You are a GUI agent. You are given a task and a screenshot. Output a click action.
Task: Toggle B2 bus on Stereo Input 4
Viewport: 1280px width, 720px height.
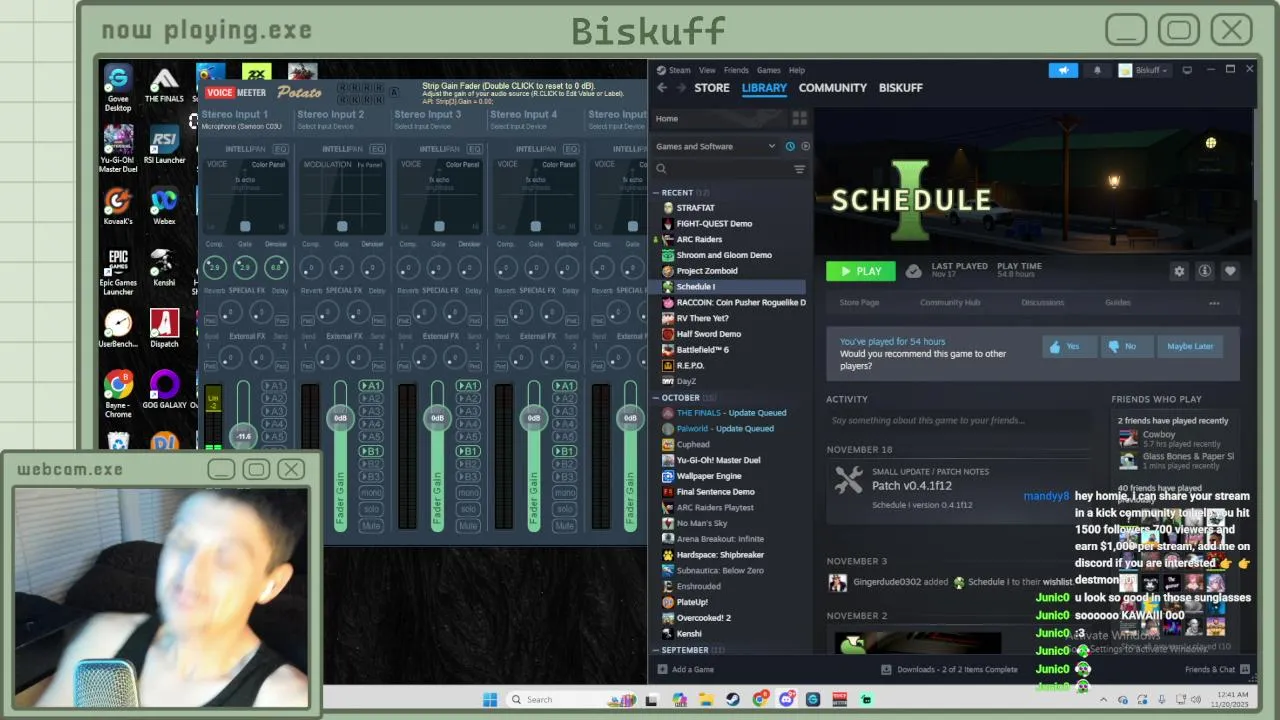click(x=565, y=464)
